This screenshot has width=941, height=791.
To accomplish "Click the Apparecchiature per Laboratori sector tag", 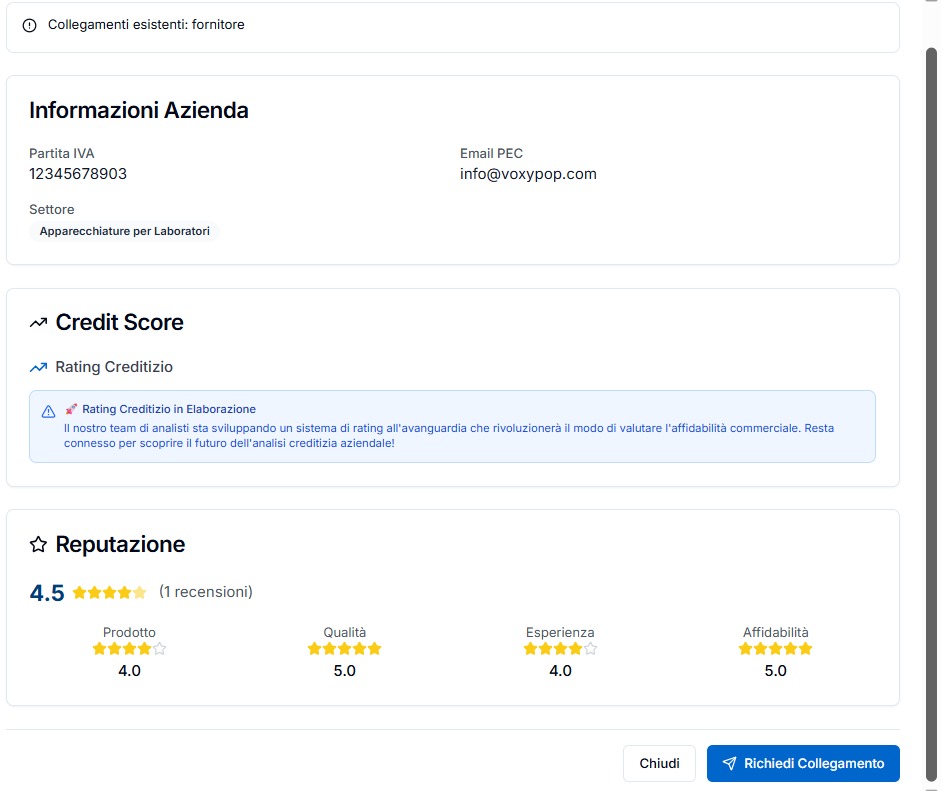I will 125,231.
